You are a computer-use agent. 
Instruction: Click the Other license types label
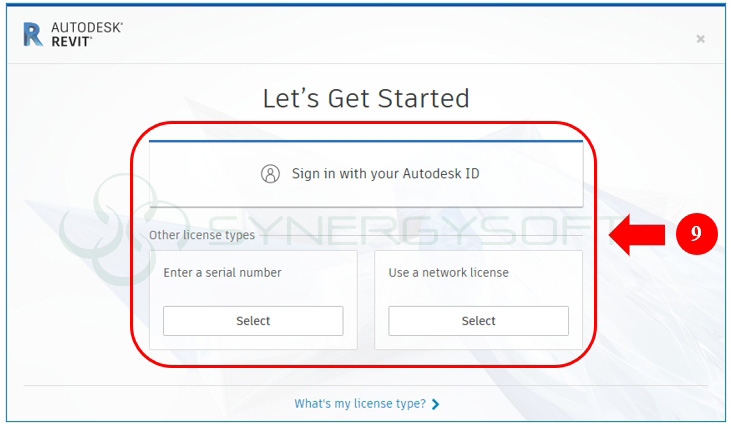[201, 235]
